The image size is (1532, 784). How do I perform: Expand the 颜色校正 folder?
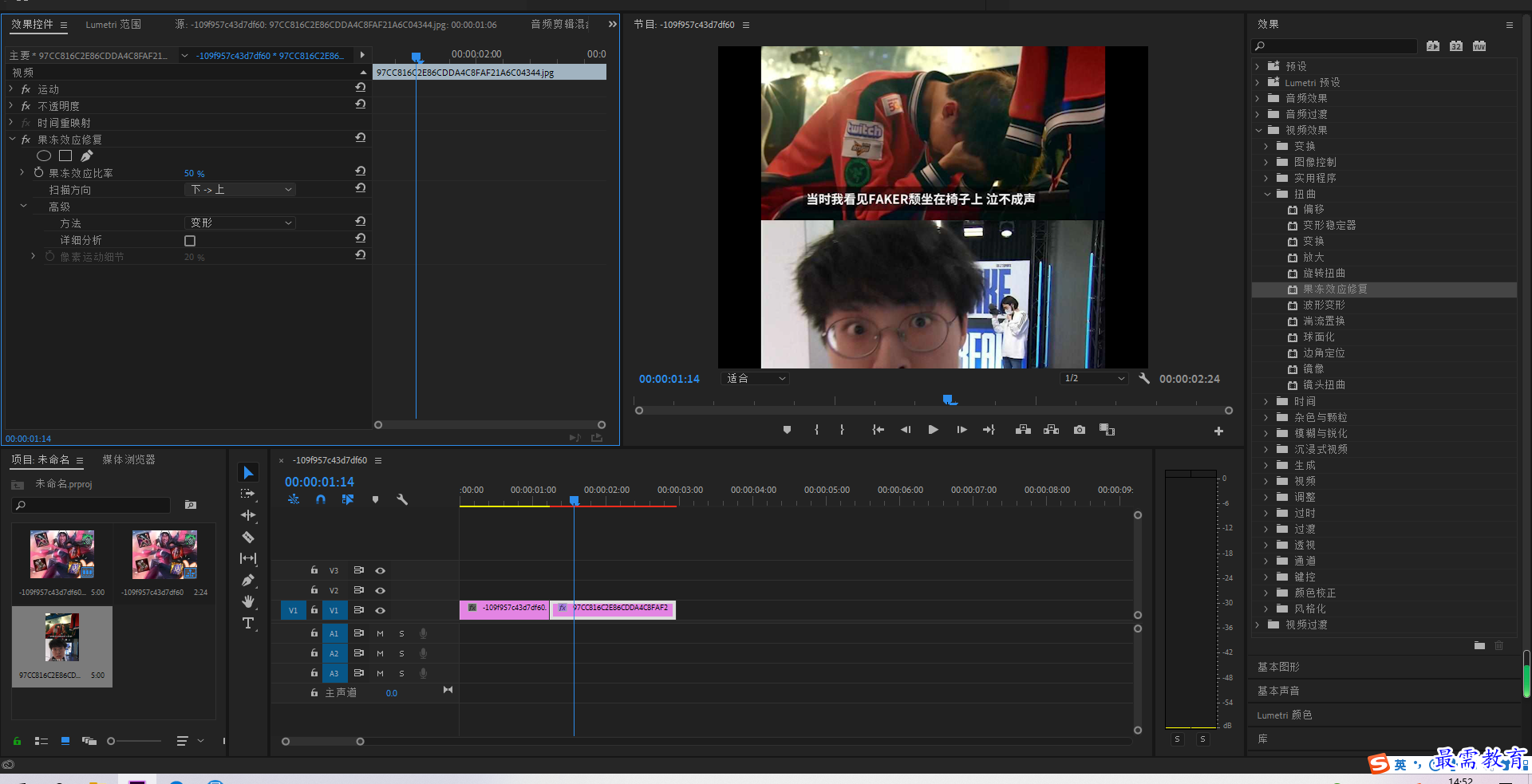(x=1266, y=593)
